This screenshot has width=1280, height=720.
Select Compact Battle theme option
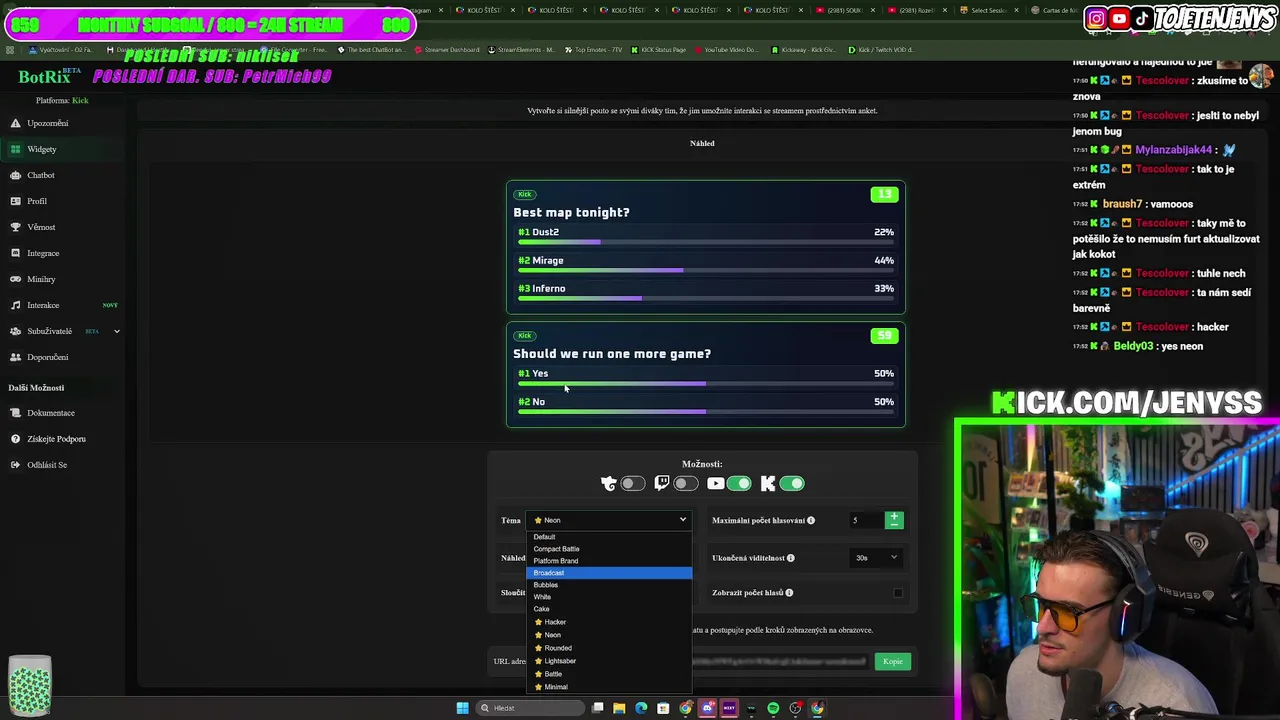609,549
